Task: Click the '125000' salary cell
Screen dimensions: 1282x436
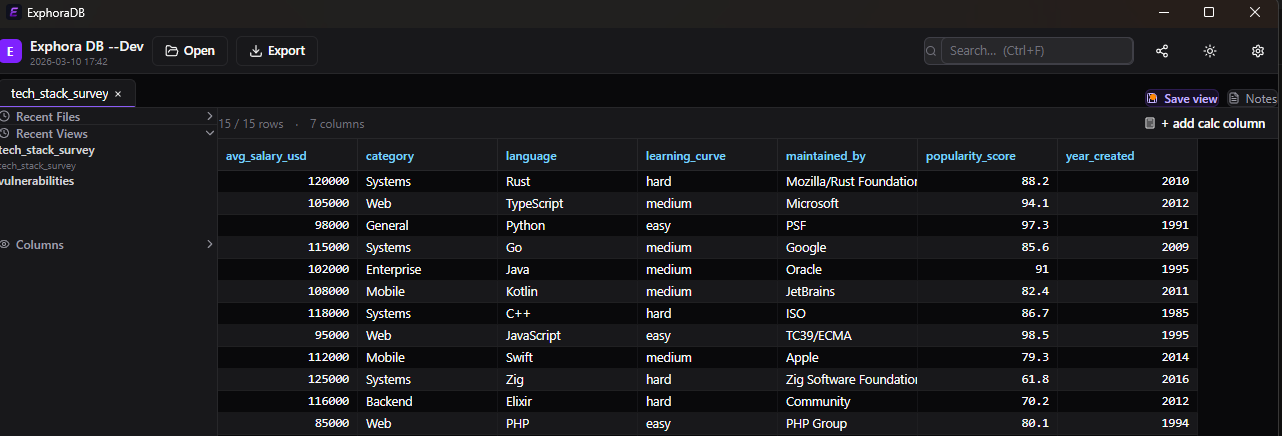Action: 288,380
